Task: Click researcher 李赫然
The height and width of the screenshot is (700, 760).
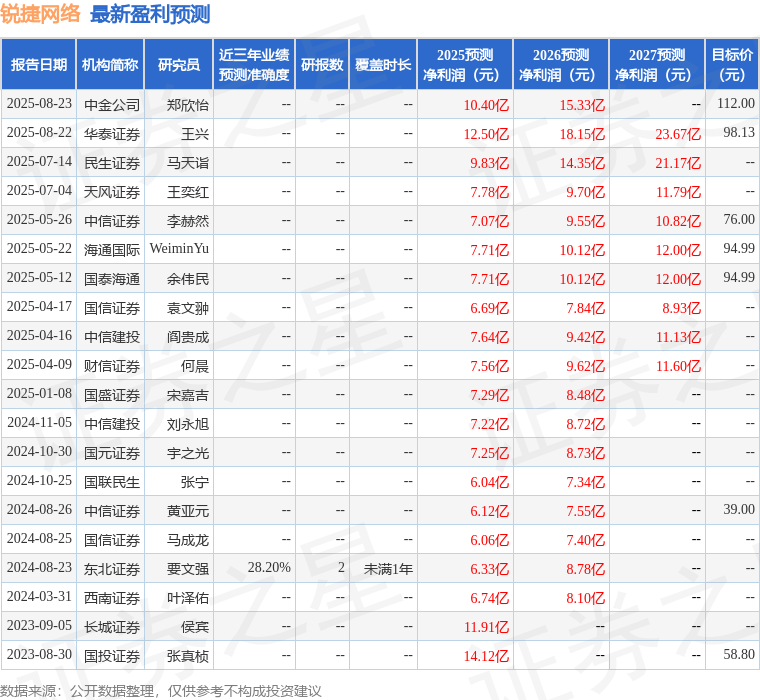Action: click(188, 221)
